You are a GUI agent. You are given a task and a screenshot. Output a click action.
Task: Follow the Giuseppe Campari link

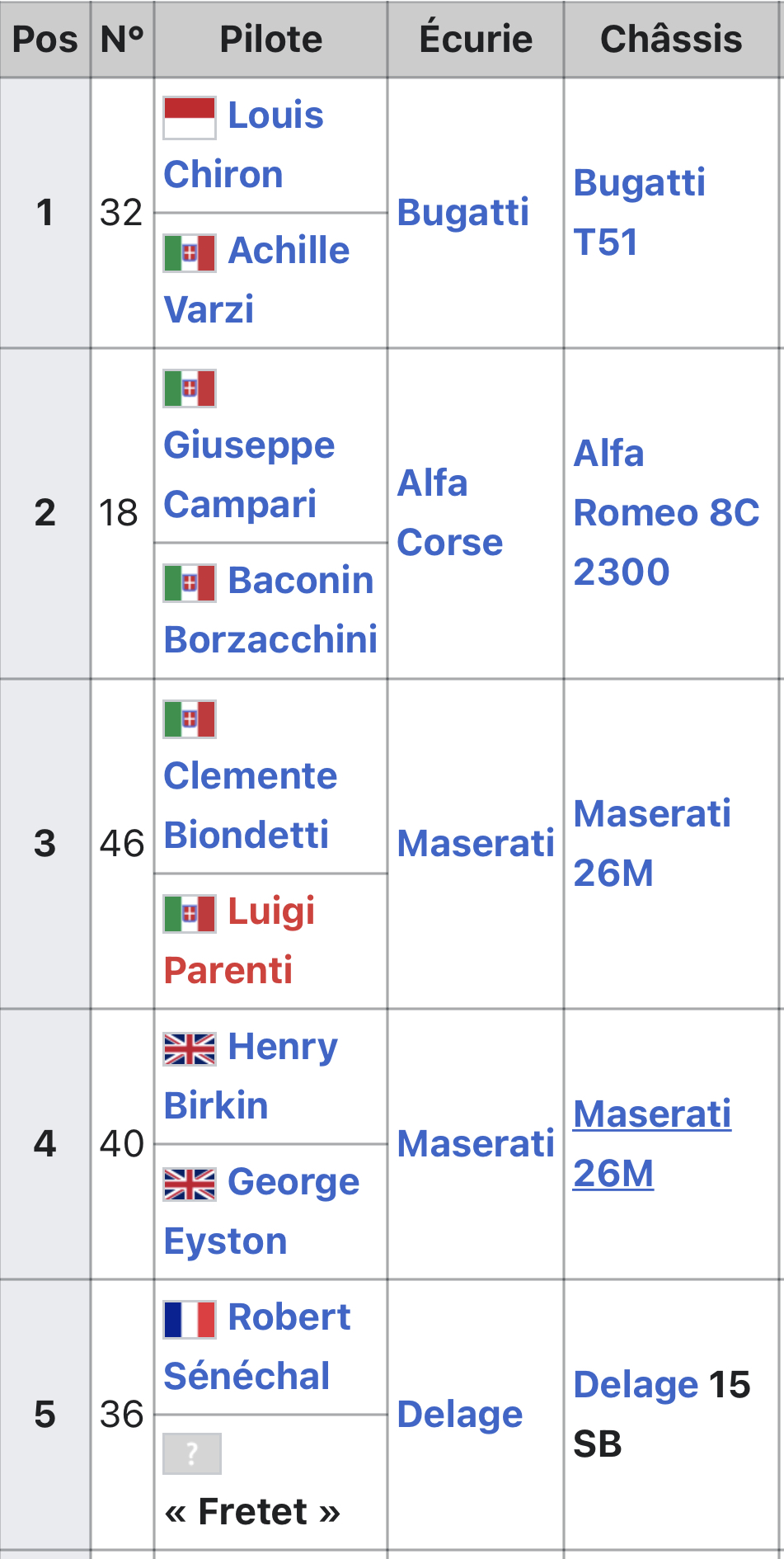pyautogui.click(x=249, y=474)
